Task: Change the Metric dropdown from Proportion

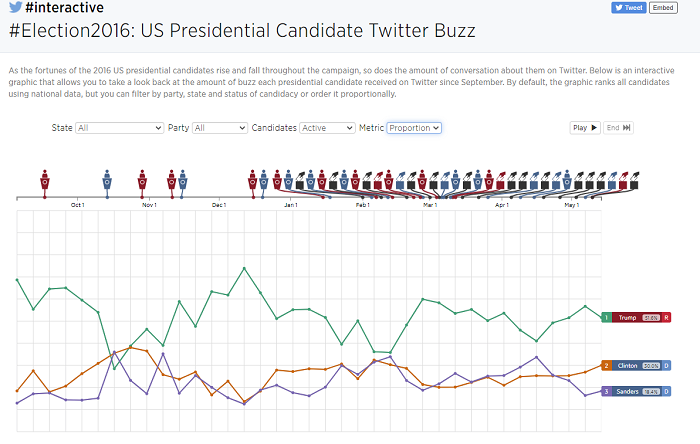Action: click(414, 128)
